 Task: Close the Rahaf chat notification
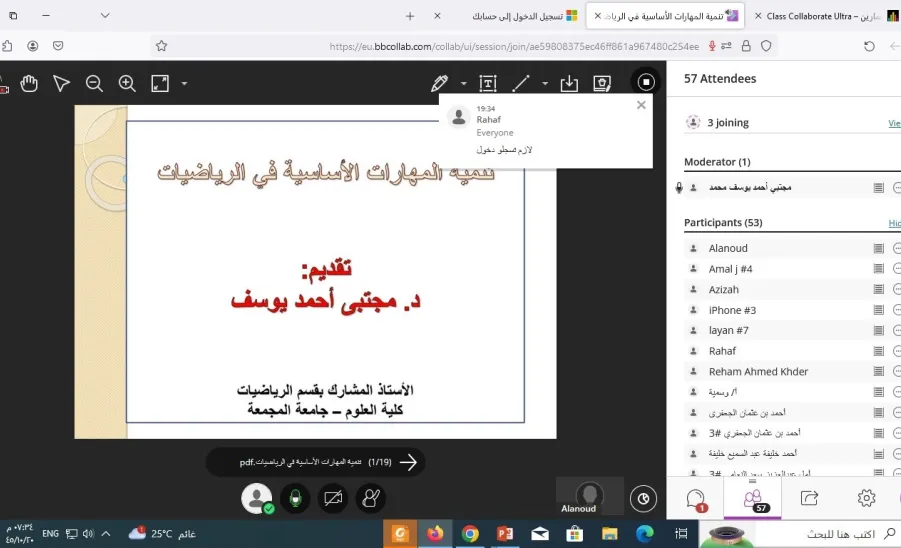pos(641,105)
